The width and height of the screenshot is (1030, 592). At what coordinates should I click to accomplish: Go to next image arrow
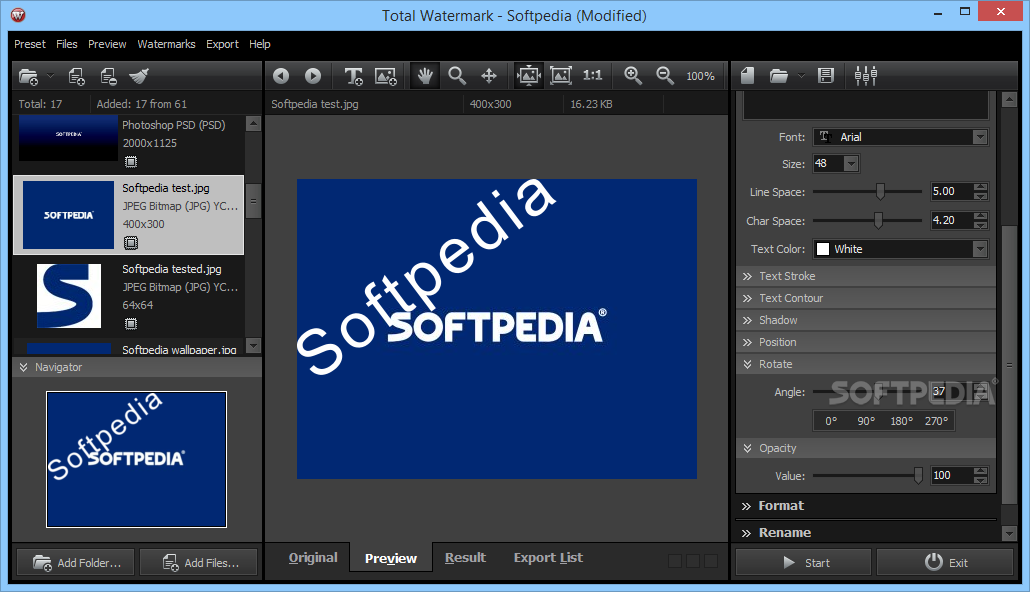point(313,76)
